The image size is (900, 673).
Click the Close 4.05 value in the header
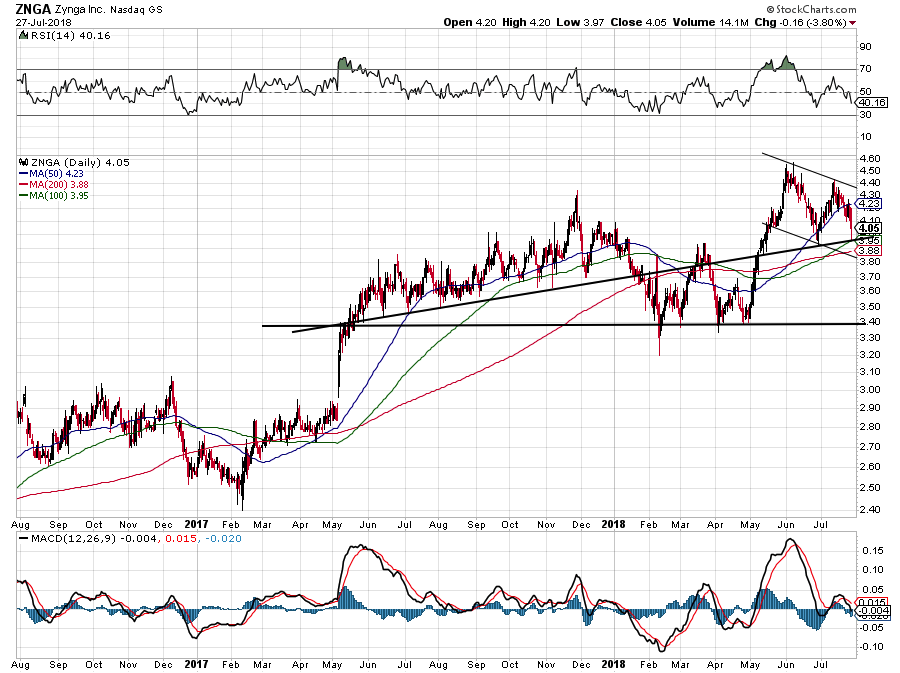[638, 22]
